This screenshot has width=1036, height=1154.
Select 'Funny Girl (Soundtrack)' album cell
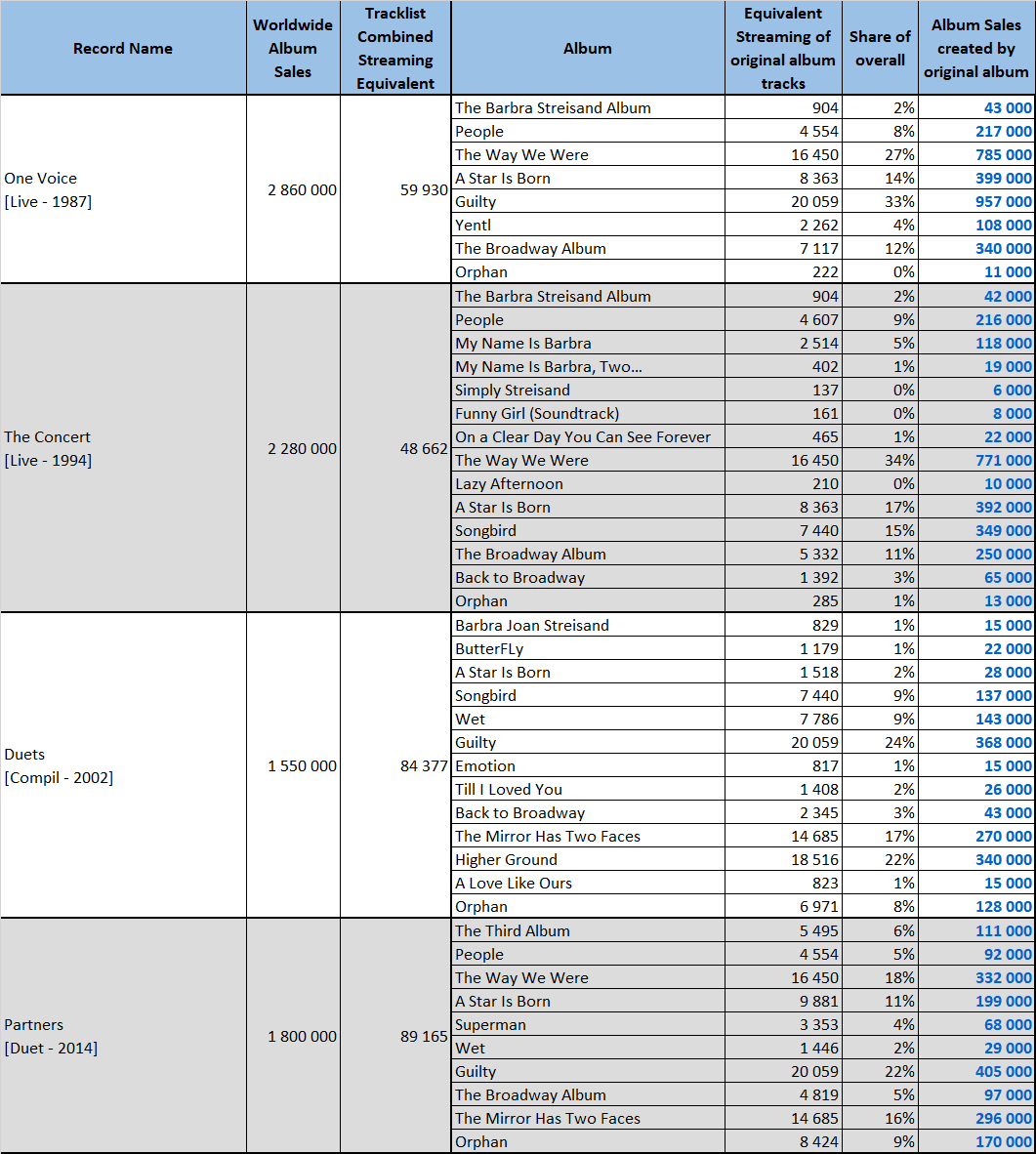(x=588, y=413)
